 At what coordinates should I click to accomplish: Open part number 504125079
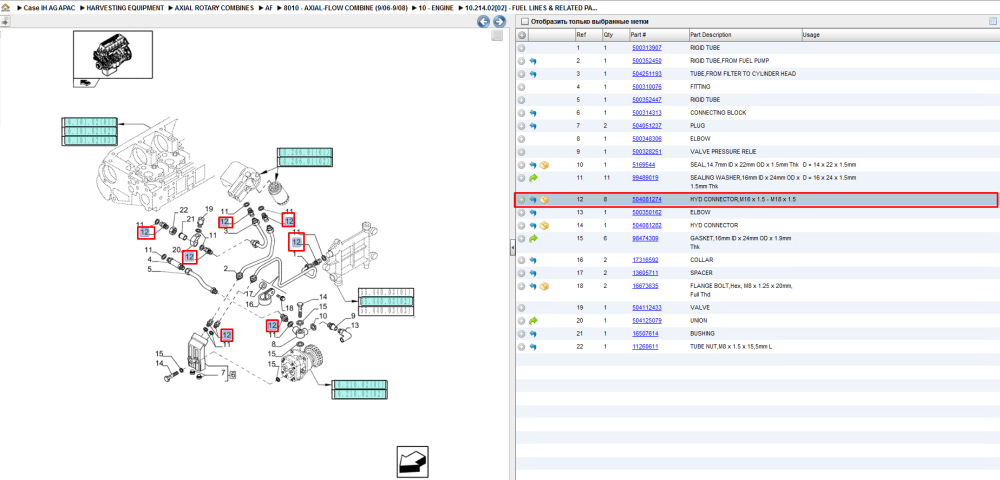click(x=646, y=321)
